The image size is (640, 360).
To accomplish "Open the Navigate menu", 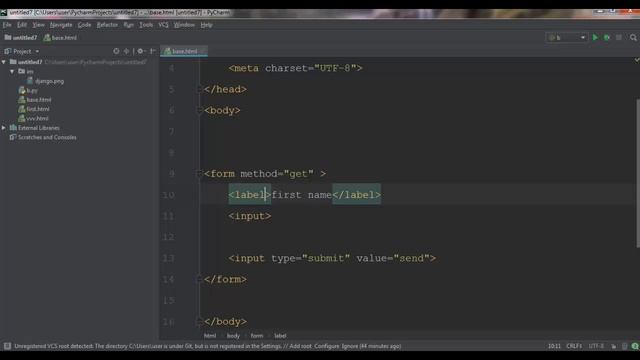I will (x=61, y=25).
